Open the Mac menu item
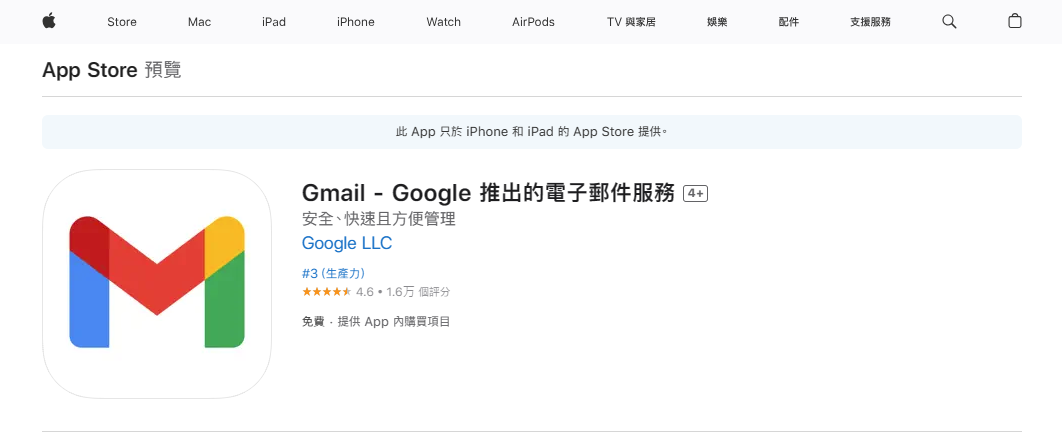Image resolution: width=1062 pixels, height=448 pixels. pos(199,22)
